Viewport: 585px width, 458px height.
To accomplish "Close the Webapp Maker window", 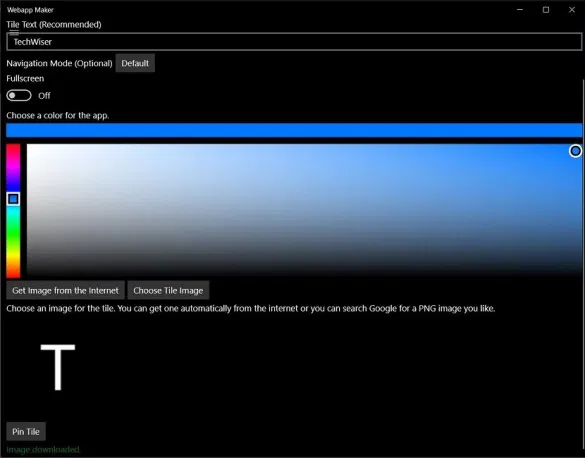I will pyautogui.click(x=572, y=10).
